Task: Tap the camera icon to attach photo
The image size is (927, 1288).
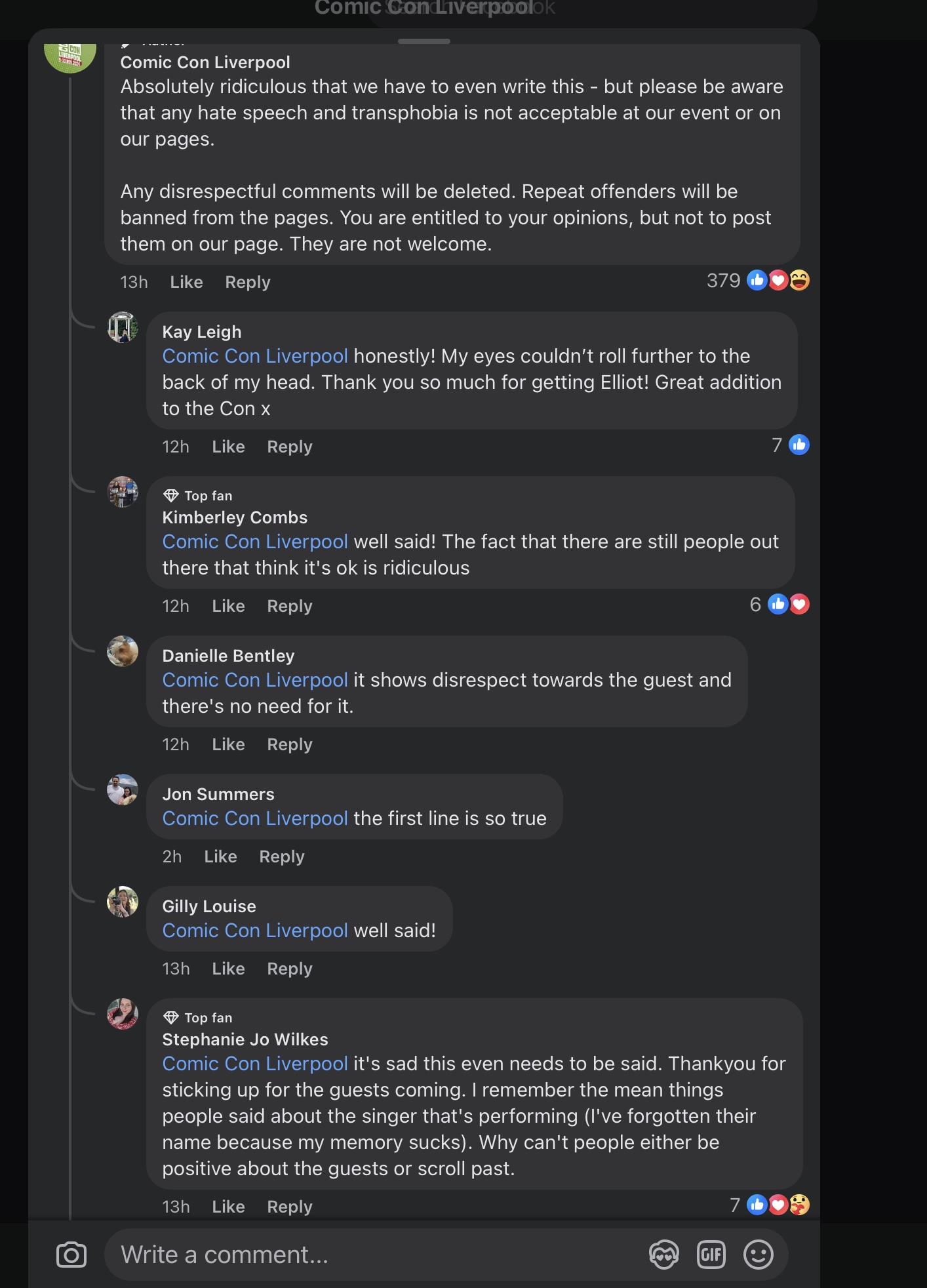Action: [71, 1255]
